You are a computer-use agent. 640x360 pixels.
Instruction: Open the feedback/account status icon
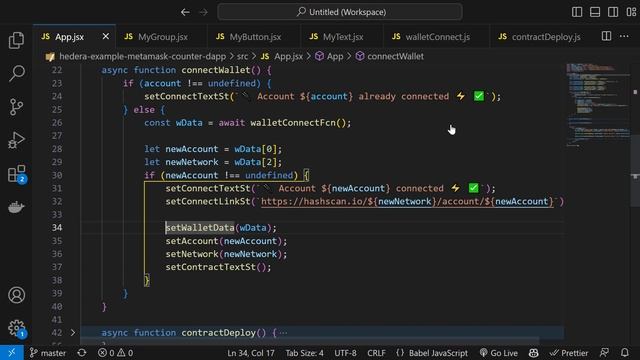tap(604, 353)
